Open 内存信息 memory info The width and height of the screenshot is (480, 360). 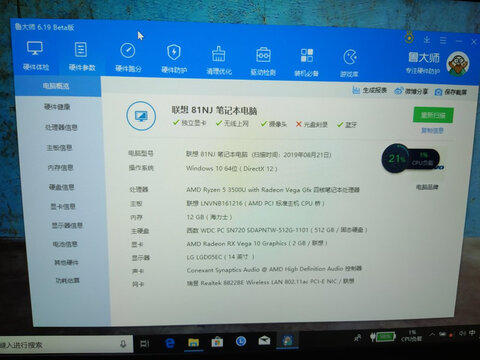click(x=60, y=167)
